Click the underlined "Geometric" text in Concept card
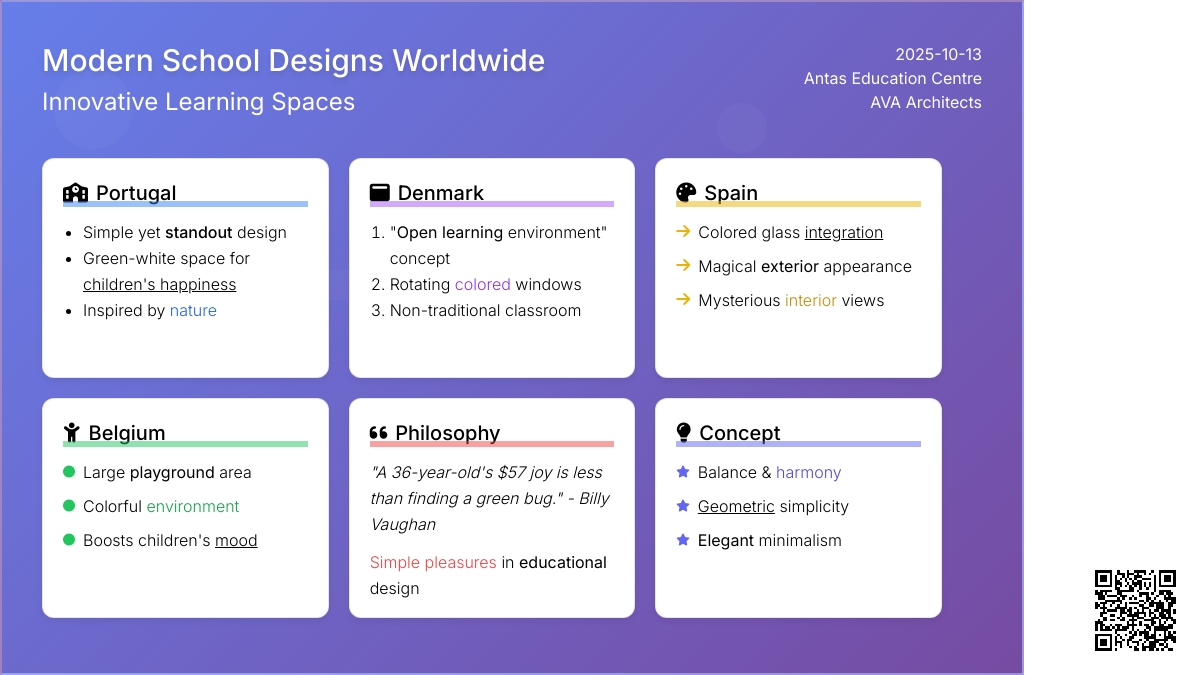 pos(736,507)
